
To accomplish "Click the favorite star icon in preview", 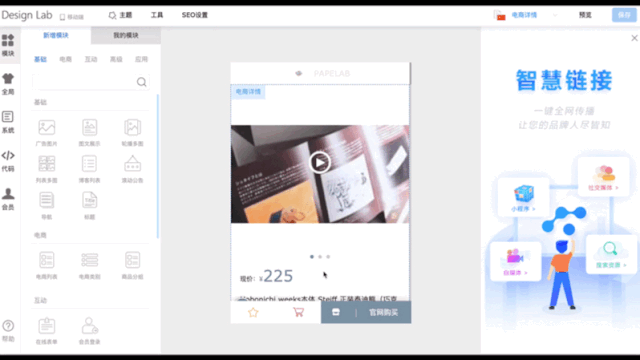I will click(x=253, y=312).
